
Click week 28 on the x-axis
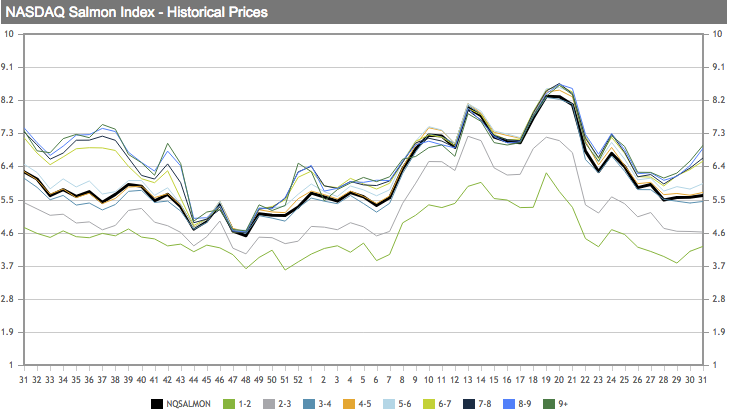[663, 380]
